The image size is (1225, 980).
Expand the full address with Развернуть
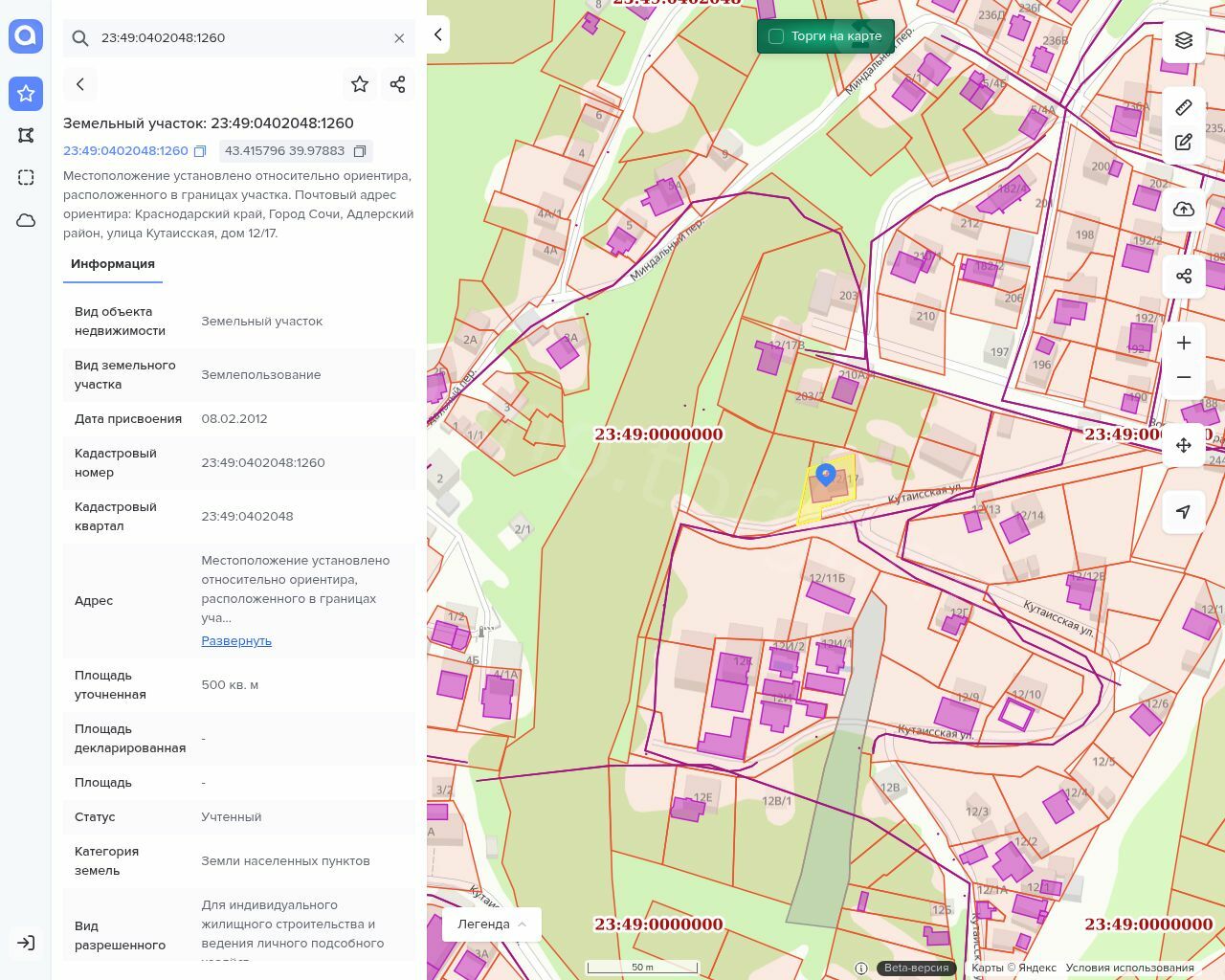point(236,640)
